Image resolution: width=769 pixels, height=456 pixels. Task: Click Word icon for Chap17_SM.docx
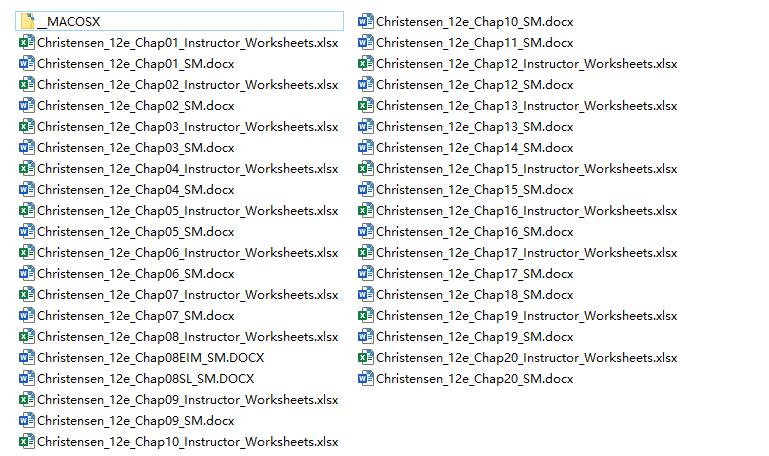[x=366, y=273]
